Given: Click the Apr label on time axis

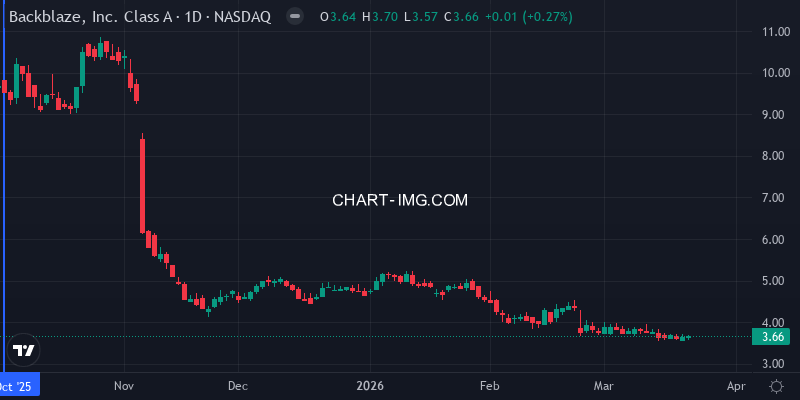Looking at the screenshot, I should tap(736, 386).
